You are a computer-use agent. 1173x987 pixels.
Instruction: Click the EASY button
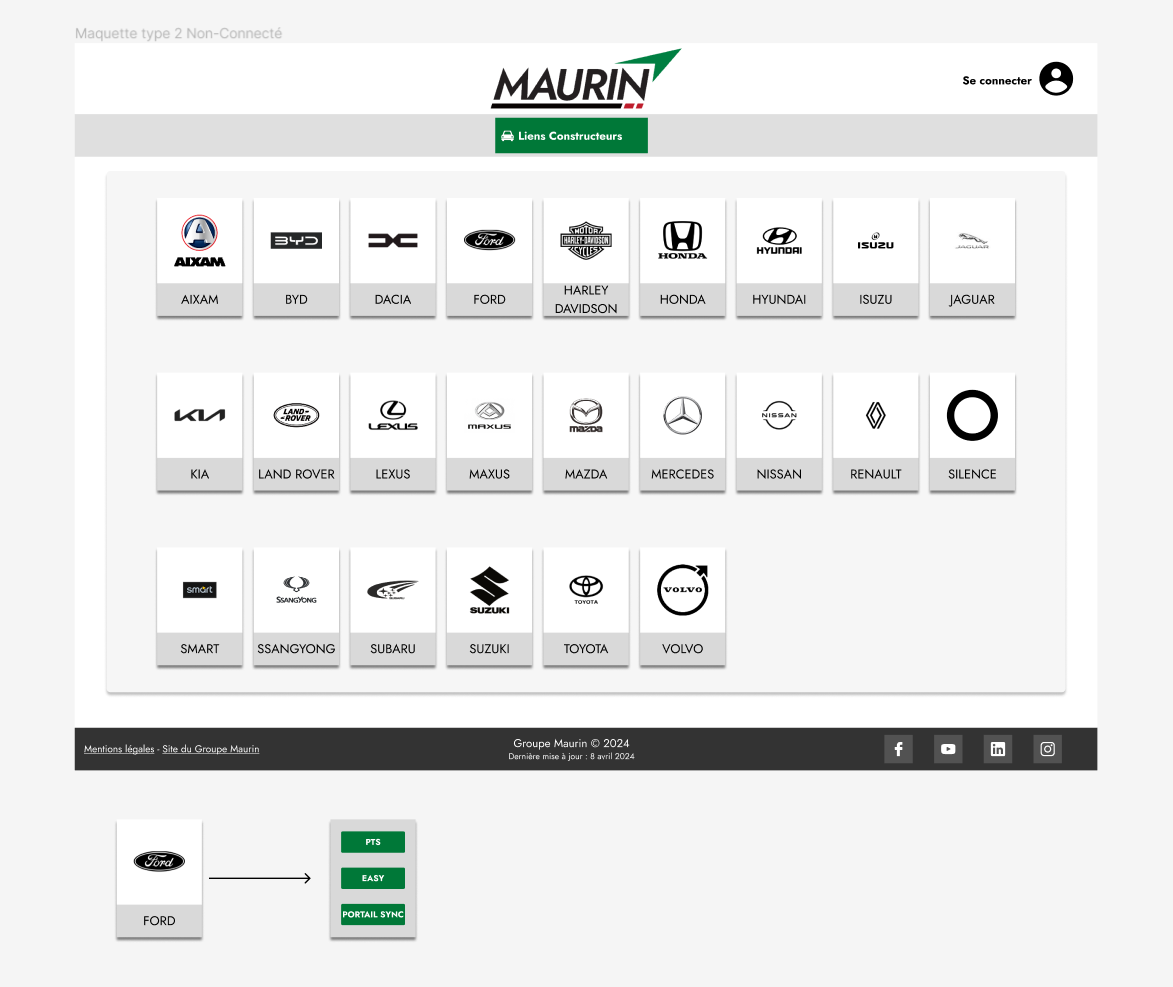(373, 878)
